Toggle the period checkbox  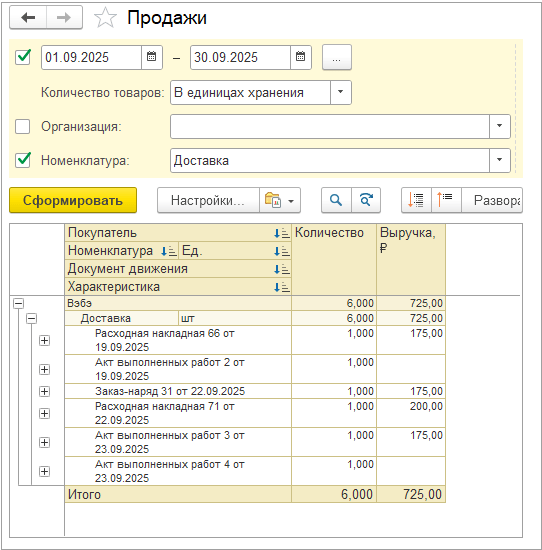[23, 57]
